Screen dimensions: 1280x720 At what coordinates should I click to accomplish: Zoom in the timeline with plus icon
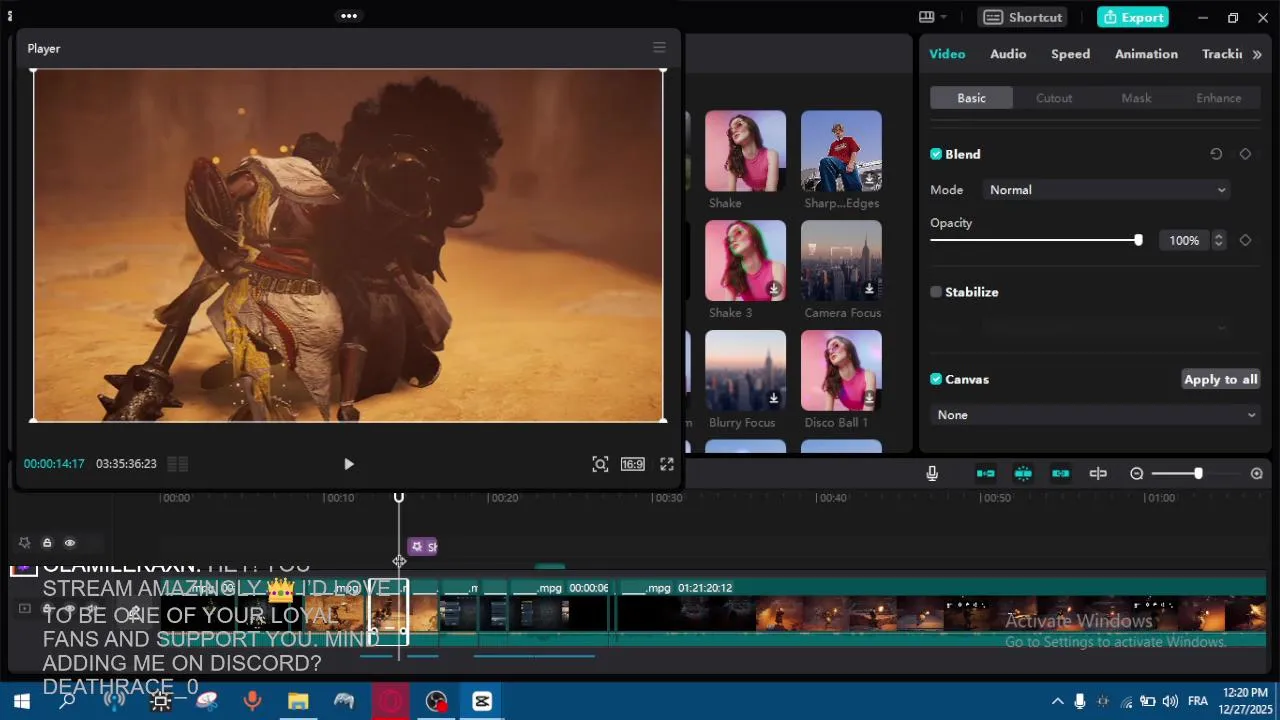tap(1257, 474)
